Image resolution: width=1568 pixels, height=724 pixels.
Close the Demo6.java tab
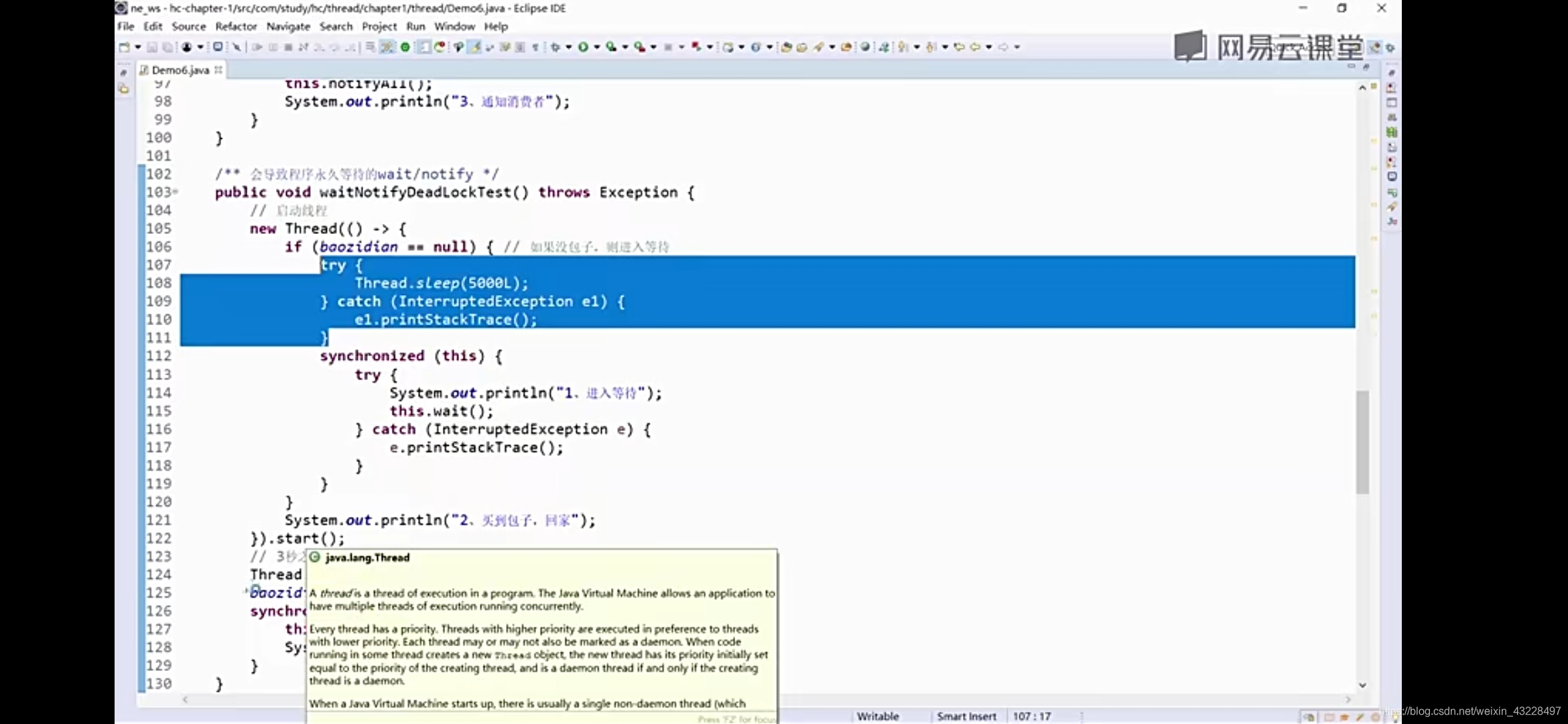tap(218, 69)
